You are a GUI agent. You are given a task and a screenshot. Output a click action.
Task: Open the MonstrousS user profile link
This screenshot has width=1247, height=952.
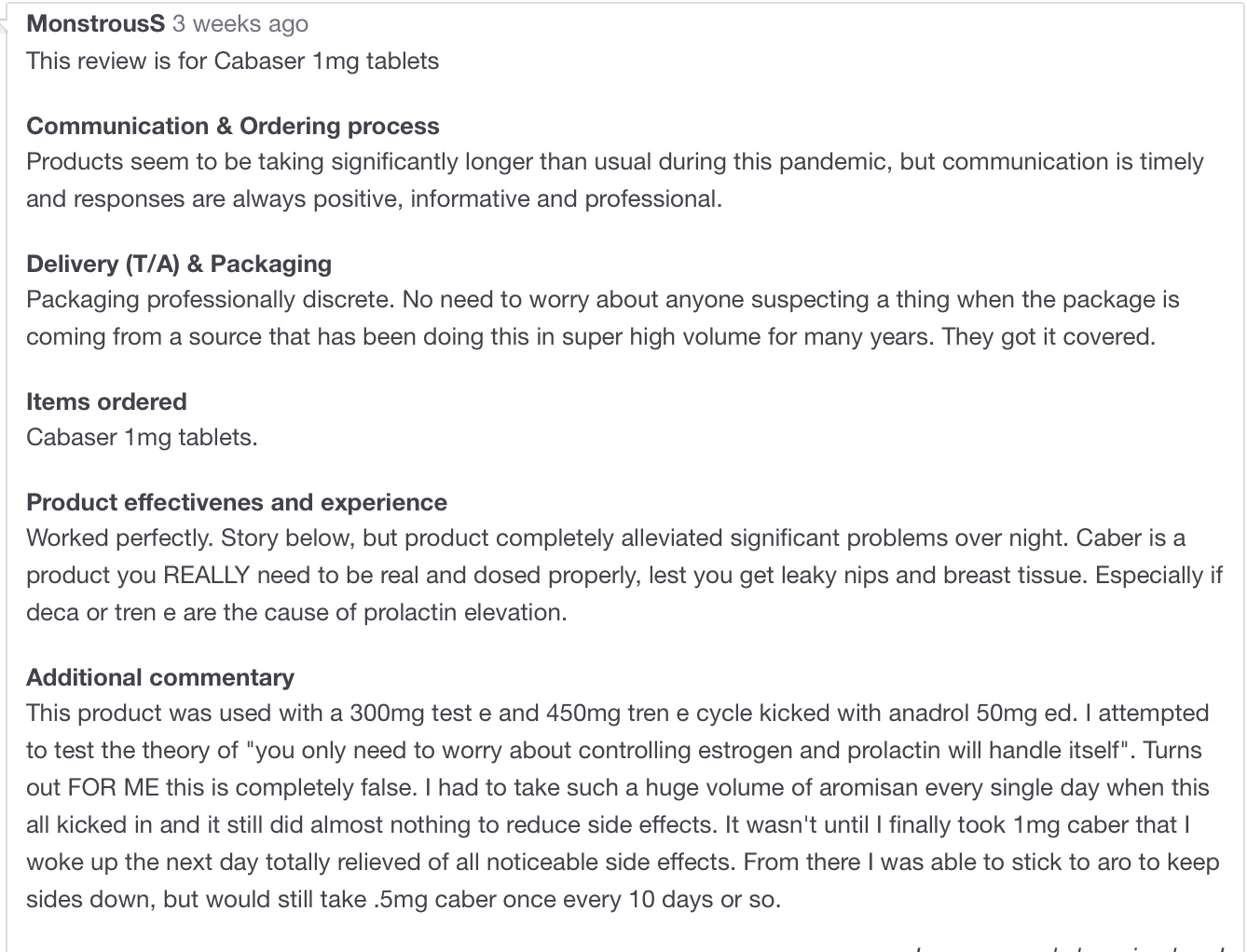[95, 24]
